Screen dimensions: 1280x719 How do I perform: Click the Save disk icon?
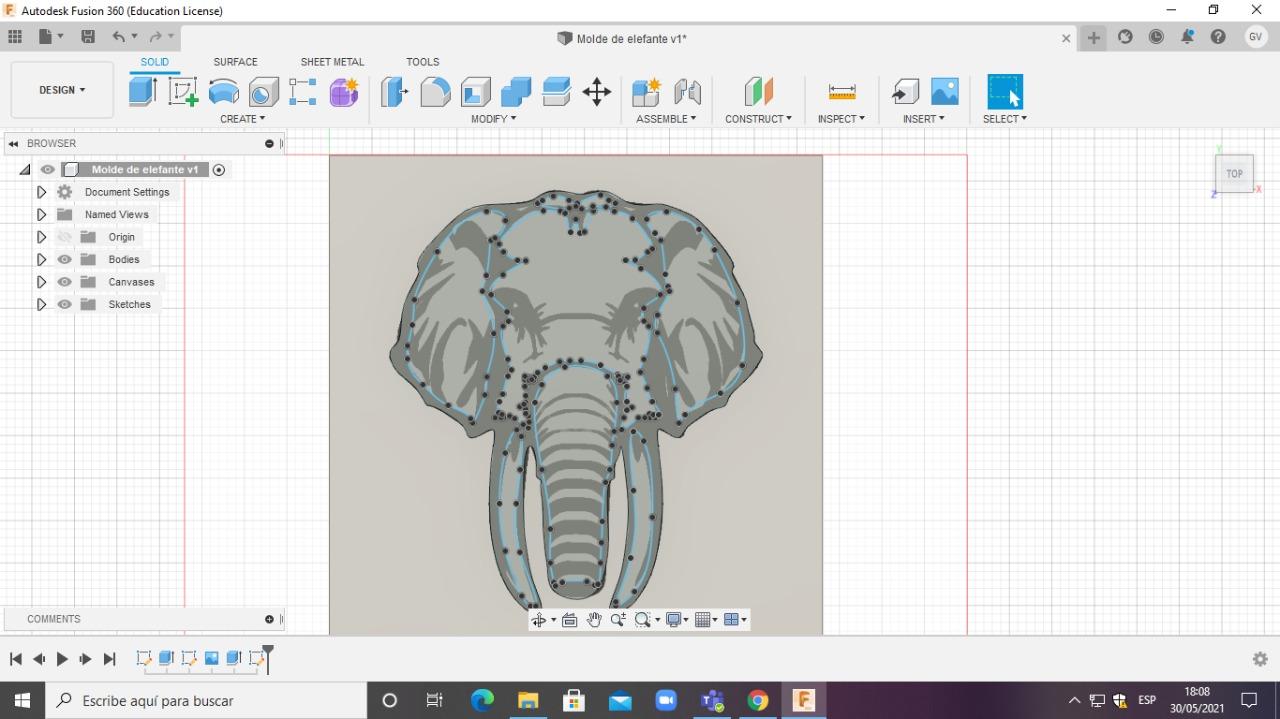coord(88,37)
